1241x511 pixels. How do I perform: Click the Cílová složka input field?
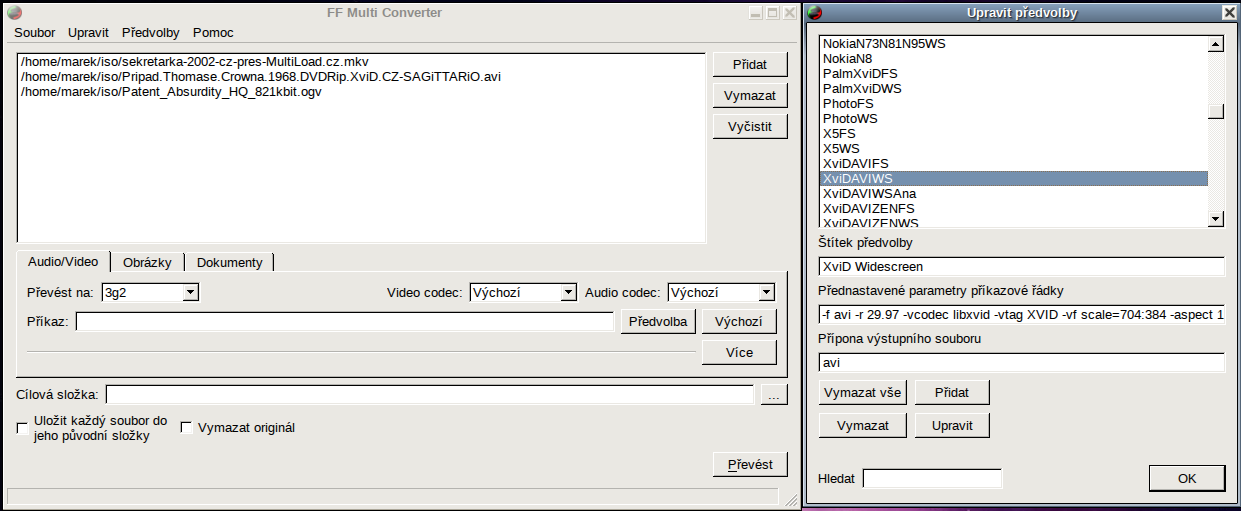430,395
